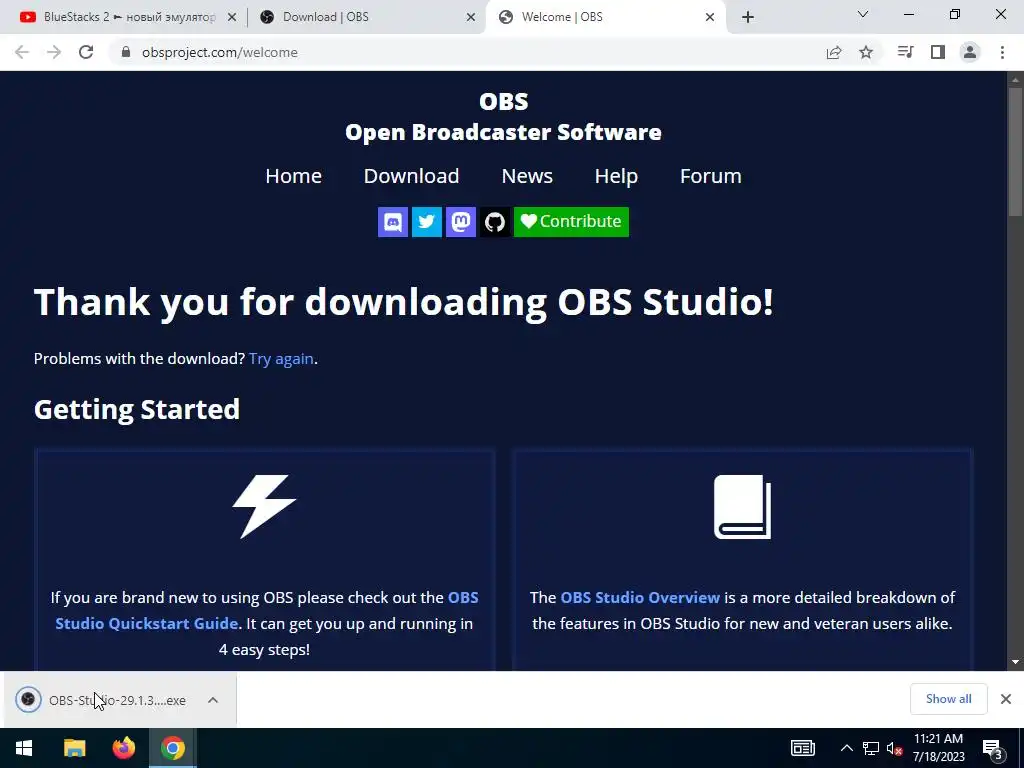Open the Forum nav item
The height and width of the screenshot is (768, 1024).
click(711, 176)
